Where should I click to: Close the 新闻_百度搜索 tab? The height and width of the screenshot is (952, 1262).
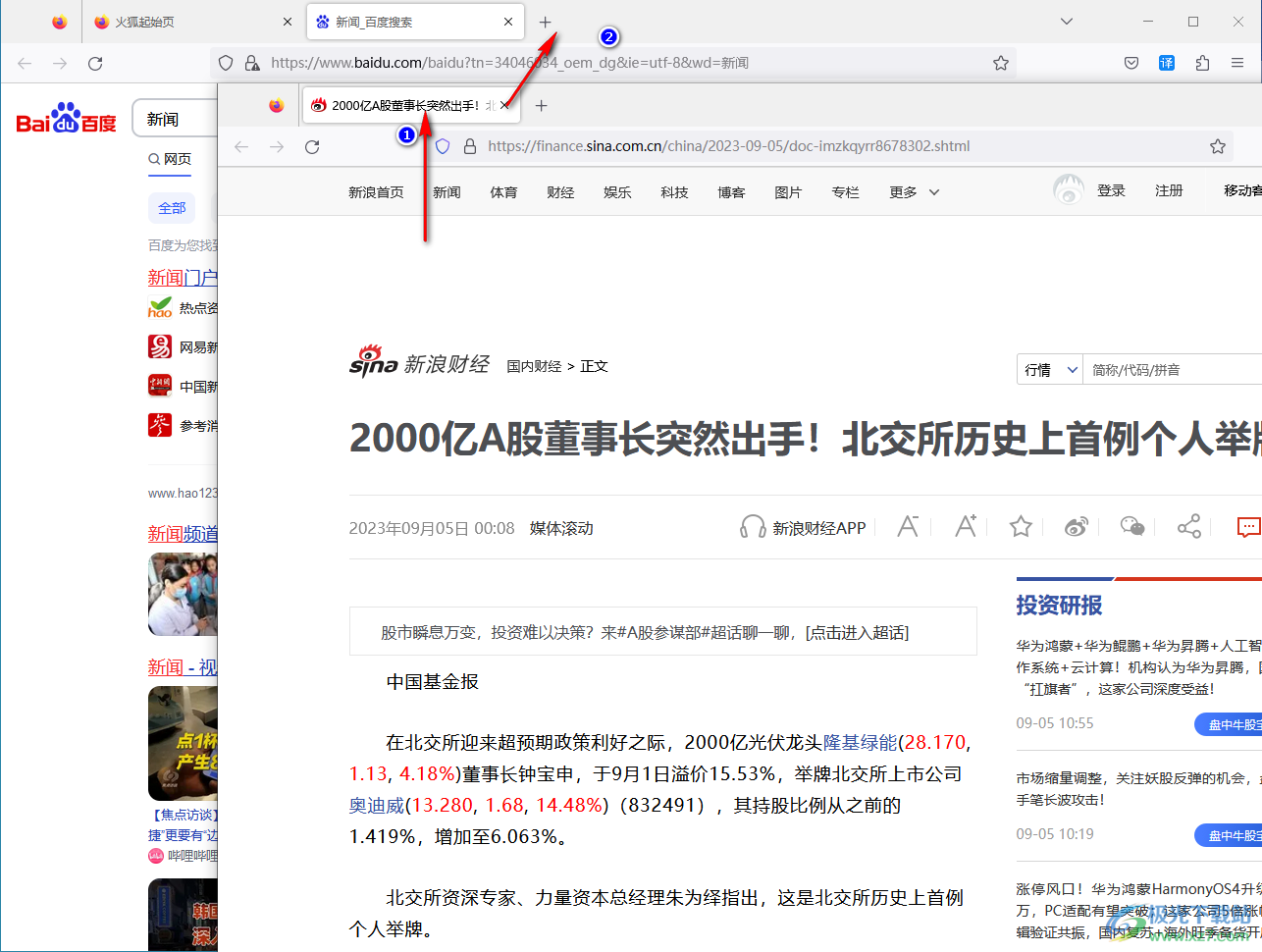pyautogui.click(x=508, y=22)
